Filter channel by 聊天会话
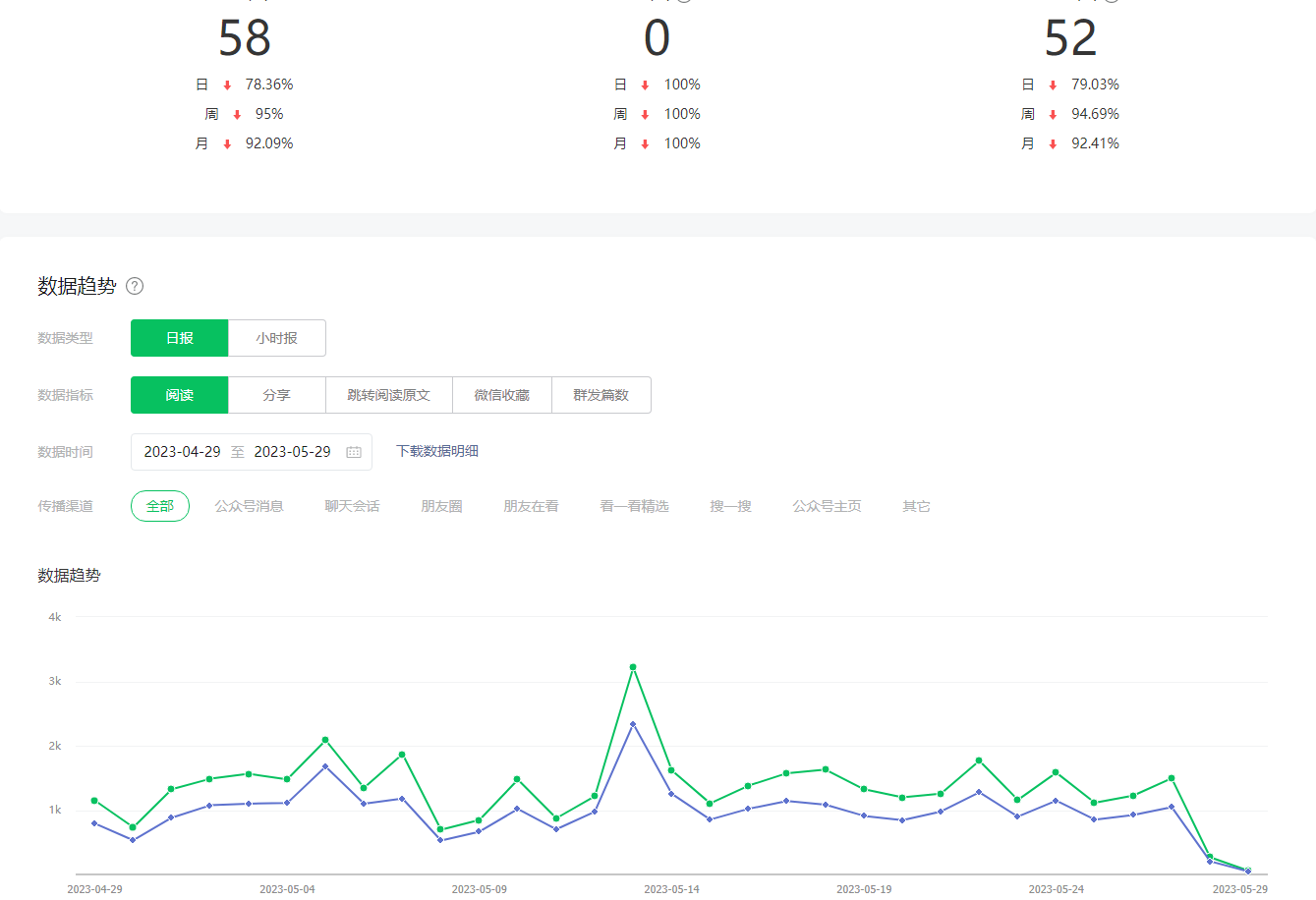 coord(352,506)
